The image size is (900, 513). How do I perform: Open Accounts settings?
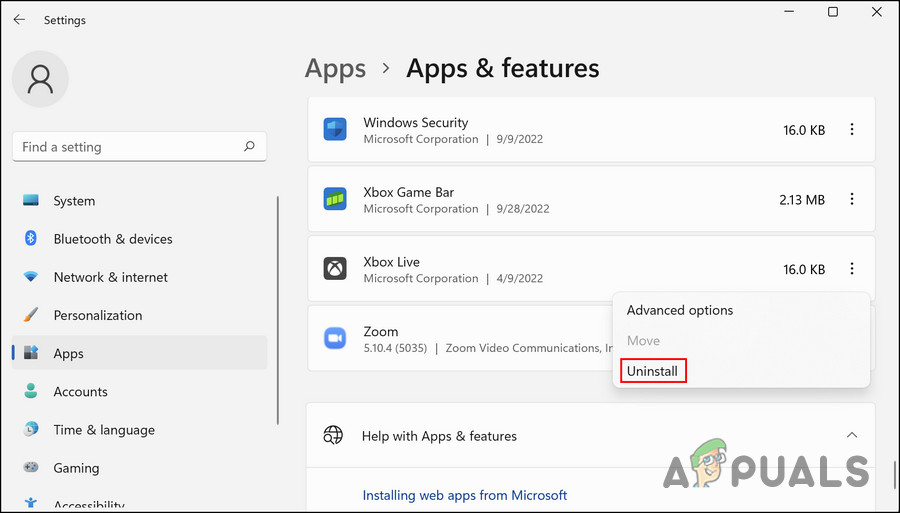[x=139, y=391]
